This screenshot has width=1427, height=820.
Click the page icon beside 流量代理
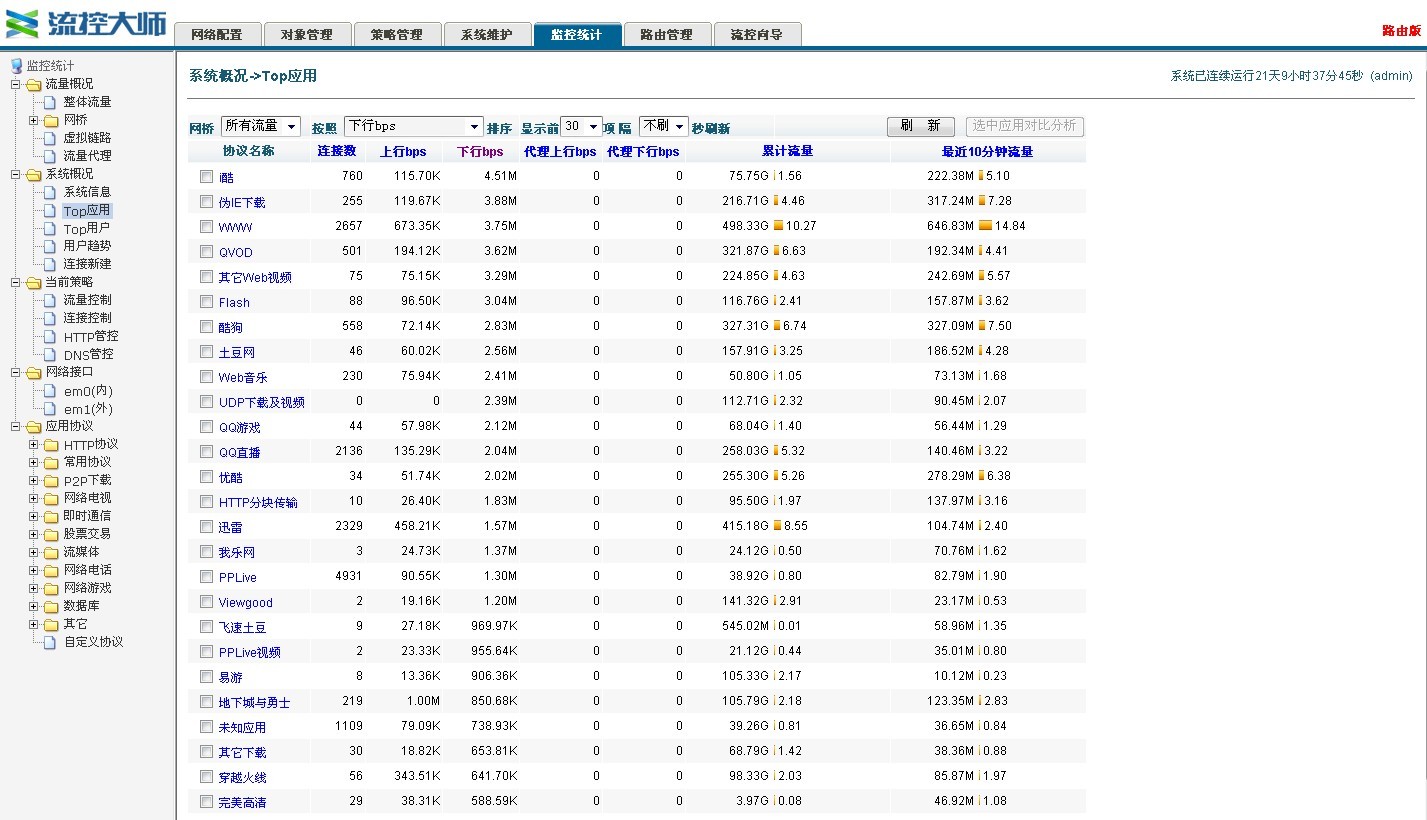[51, 156]
